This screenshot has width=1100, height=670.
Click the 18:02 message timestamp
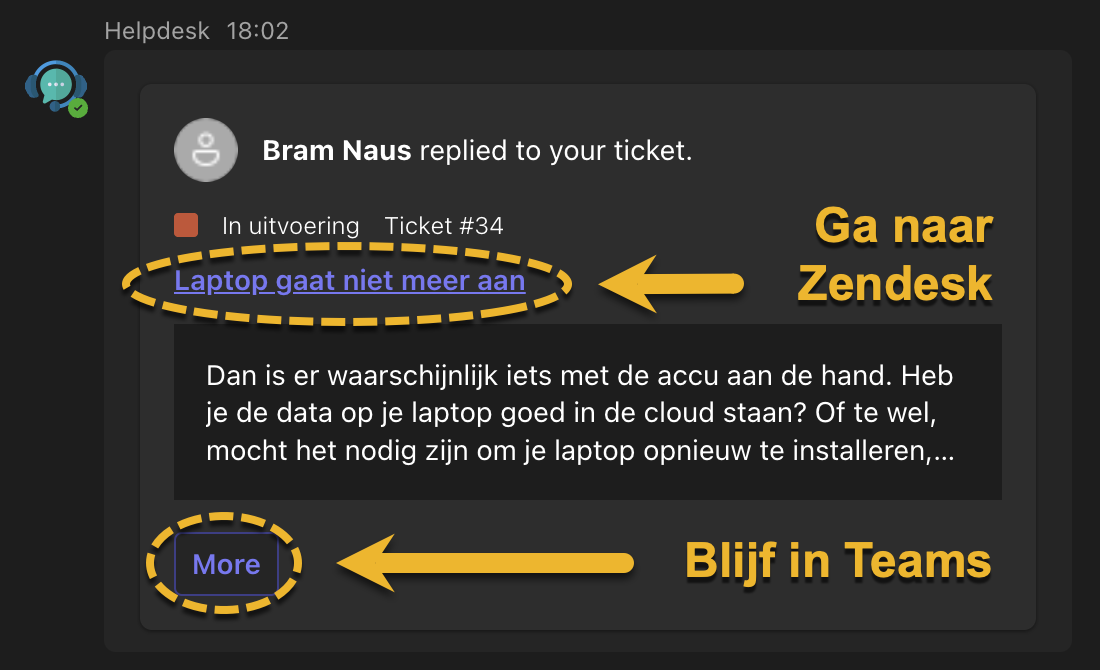pyautogui.click(x=257, y=31)
